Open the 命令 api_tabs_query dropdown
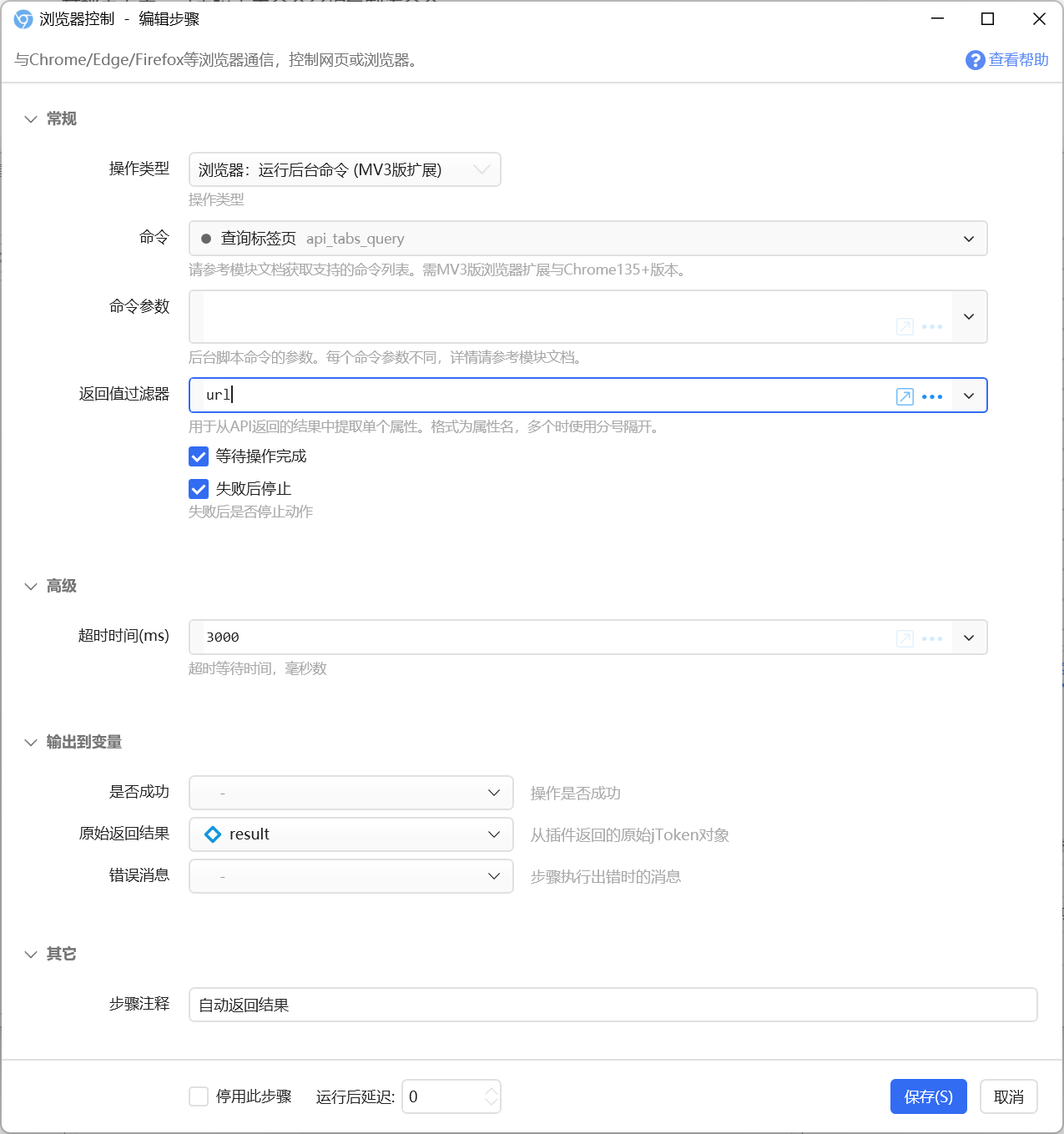 coord(587,239)
